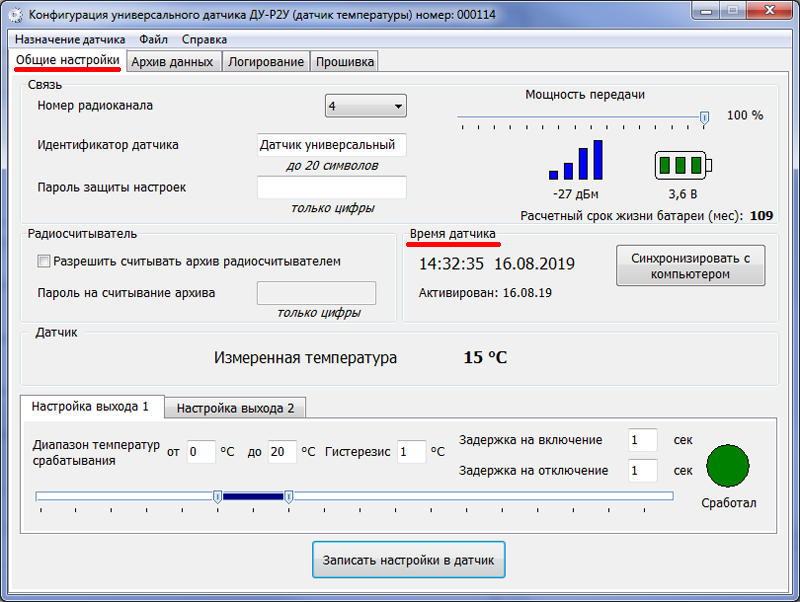The width and height of the screenshot is (800, 602).
Task: Click the 'Пароль на считывание архива' field
Action: point(316,293)
